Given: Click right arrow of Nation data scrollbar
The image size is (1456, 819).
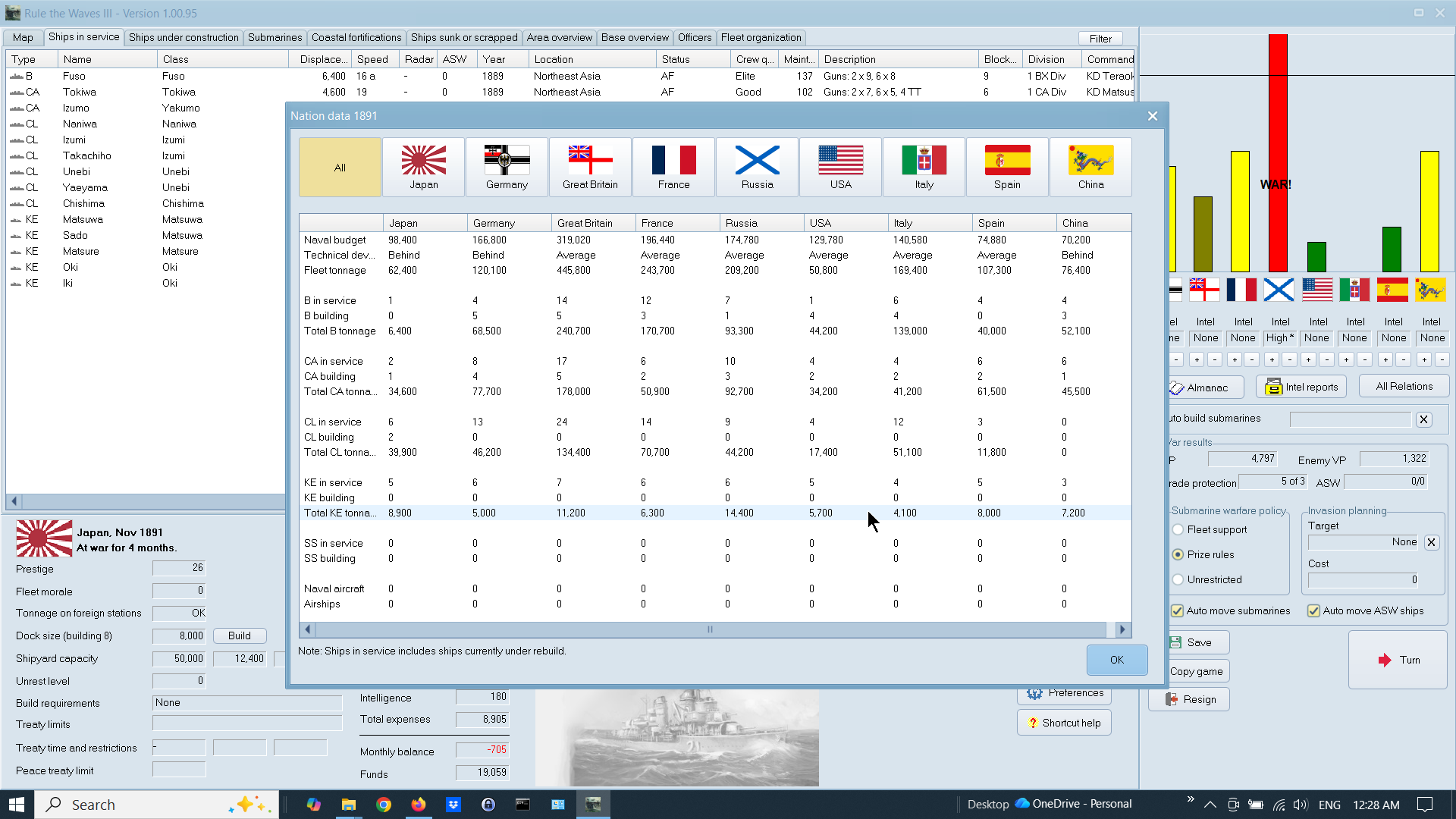Looking at the screenshot, I should pyautogui.click(x=1123, y=629).
